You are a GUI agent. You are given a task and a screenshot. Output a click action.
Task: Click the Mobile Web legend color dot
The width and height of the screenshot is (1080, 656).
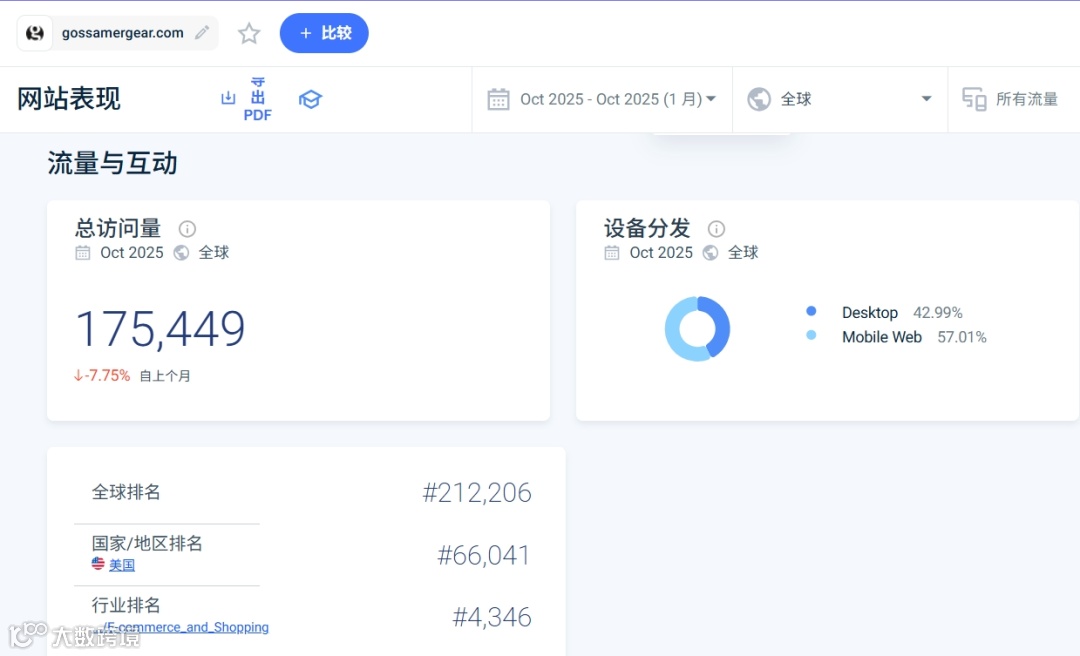click(x=811, y=336)
